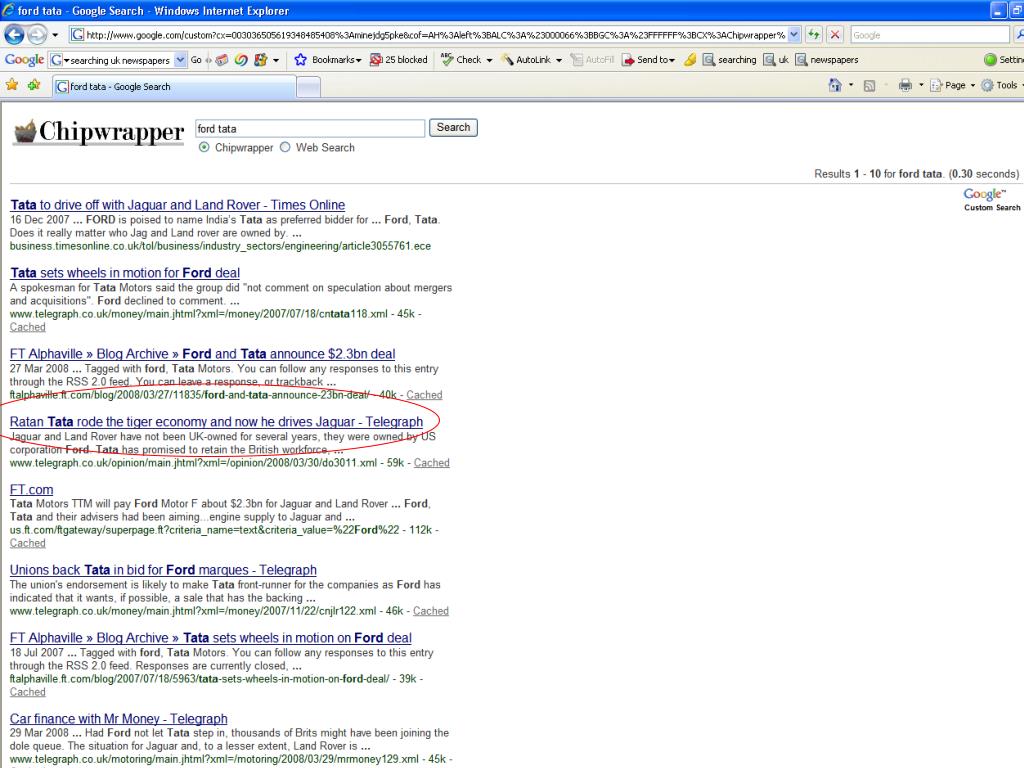Expand the address bar URL history dropdown
The height and width of the screenshot is (768, 1024).
[x=793, y=35]
